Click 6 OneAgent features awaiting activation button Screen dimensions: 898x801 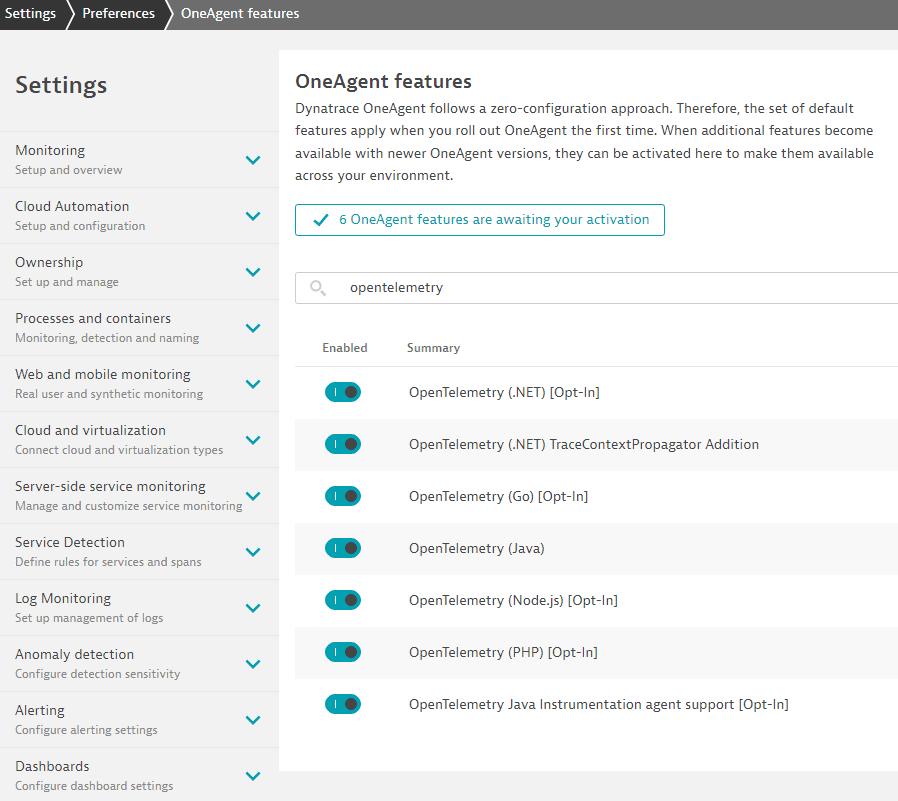(480, 220)
